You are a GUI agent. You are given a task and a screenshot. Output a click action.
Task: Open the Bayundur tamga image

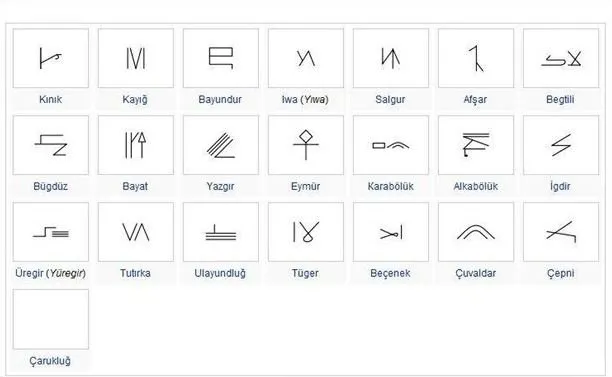click(221, 58)
